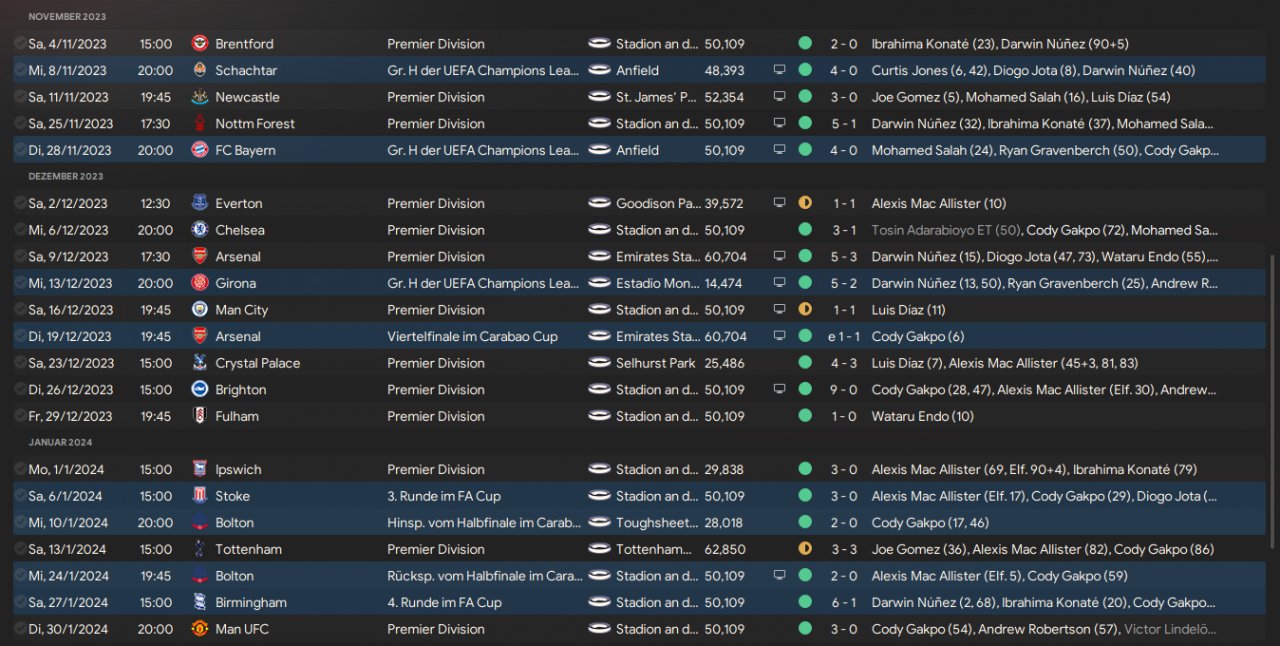Click the Brighton club badge
The width and height of the screenshot is (1280, 646).
pos(199,390)
